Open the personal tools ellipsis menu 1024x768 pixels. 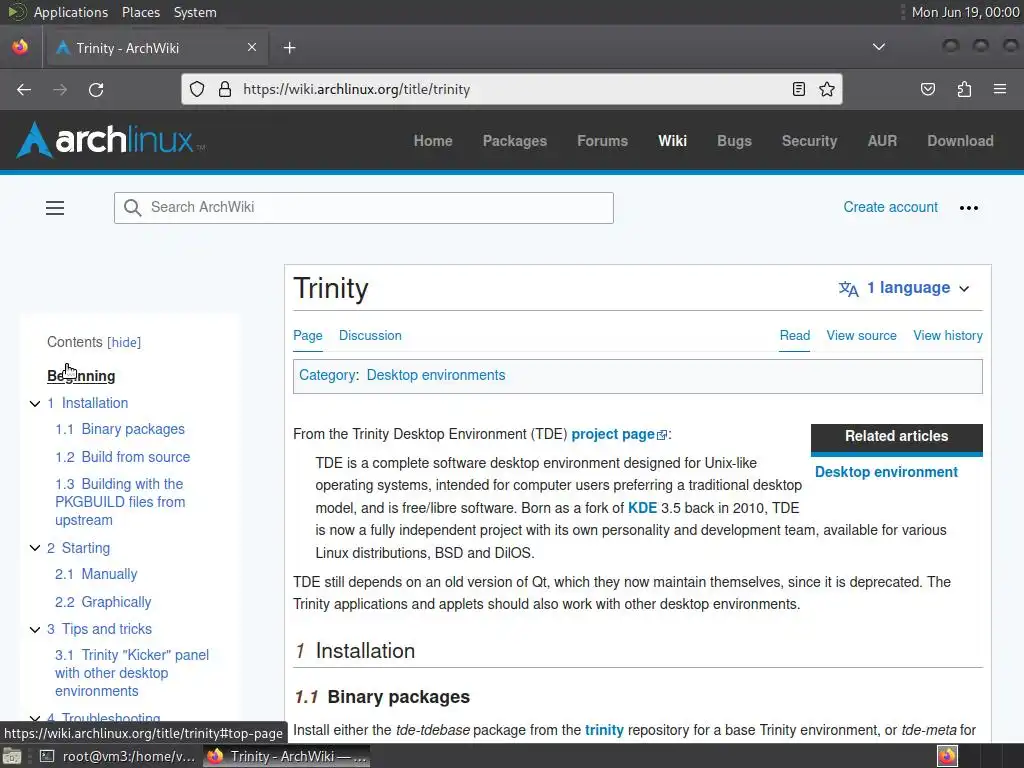click(968, 208)
